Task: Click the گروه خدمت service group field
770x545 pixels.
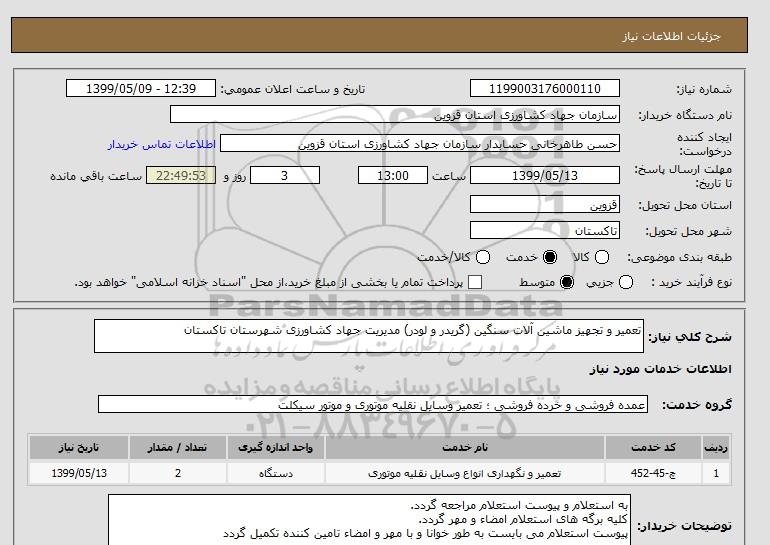Action: coord(373,405)
